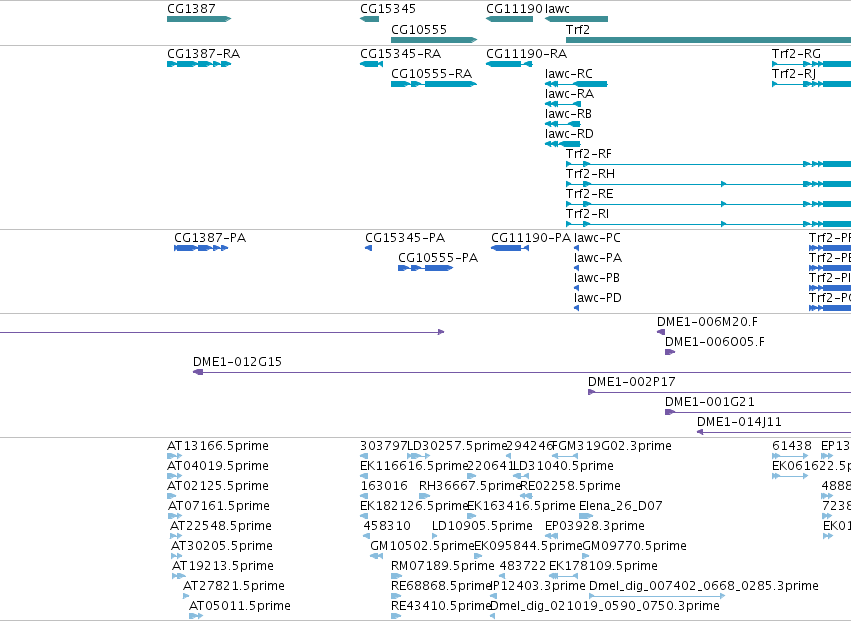Select the CG15345 gene label
This screenshot has height=621, width=851.
pos(388,9)
